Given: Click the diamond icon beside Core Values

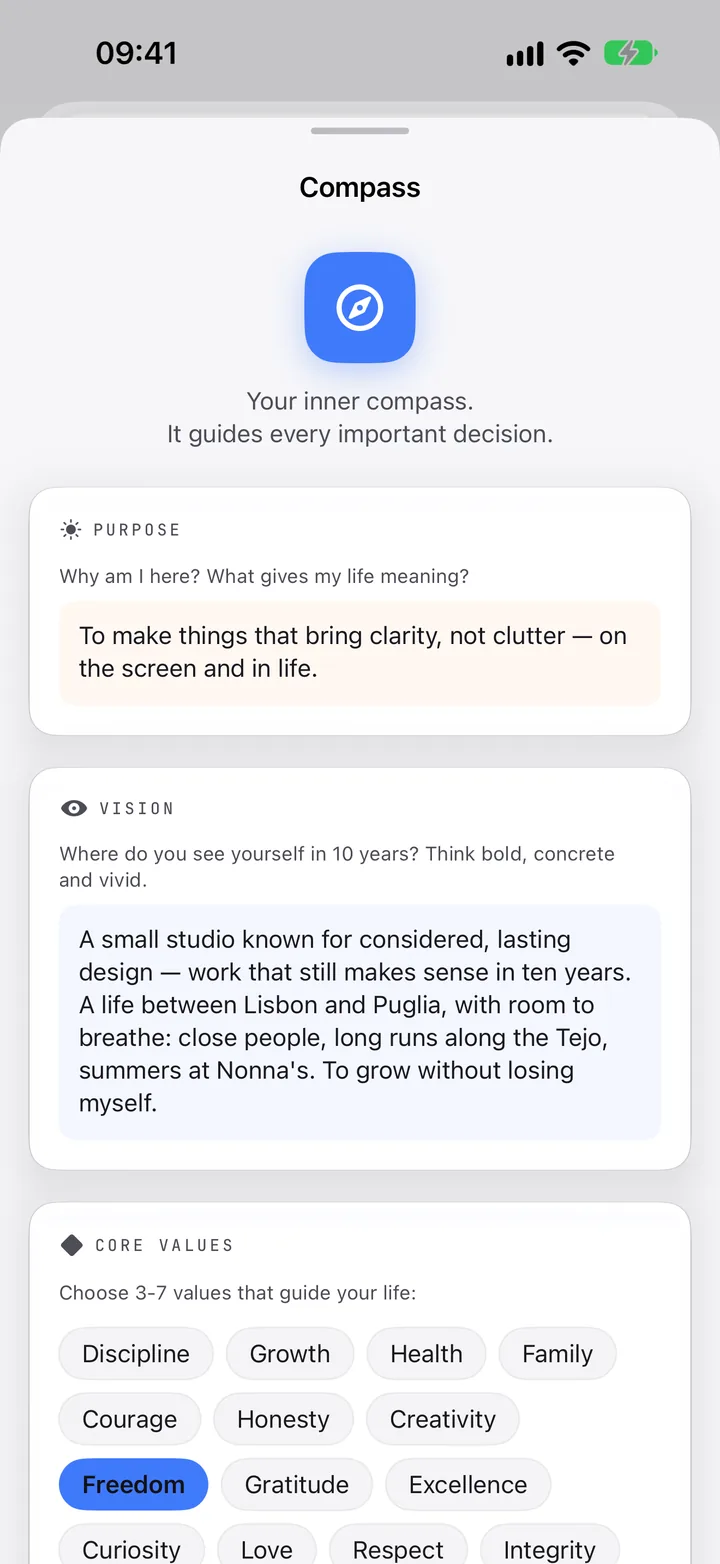Looking at the screenshot, I should [72, 1245].
